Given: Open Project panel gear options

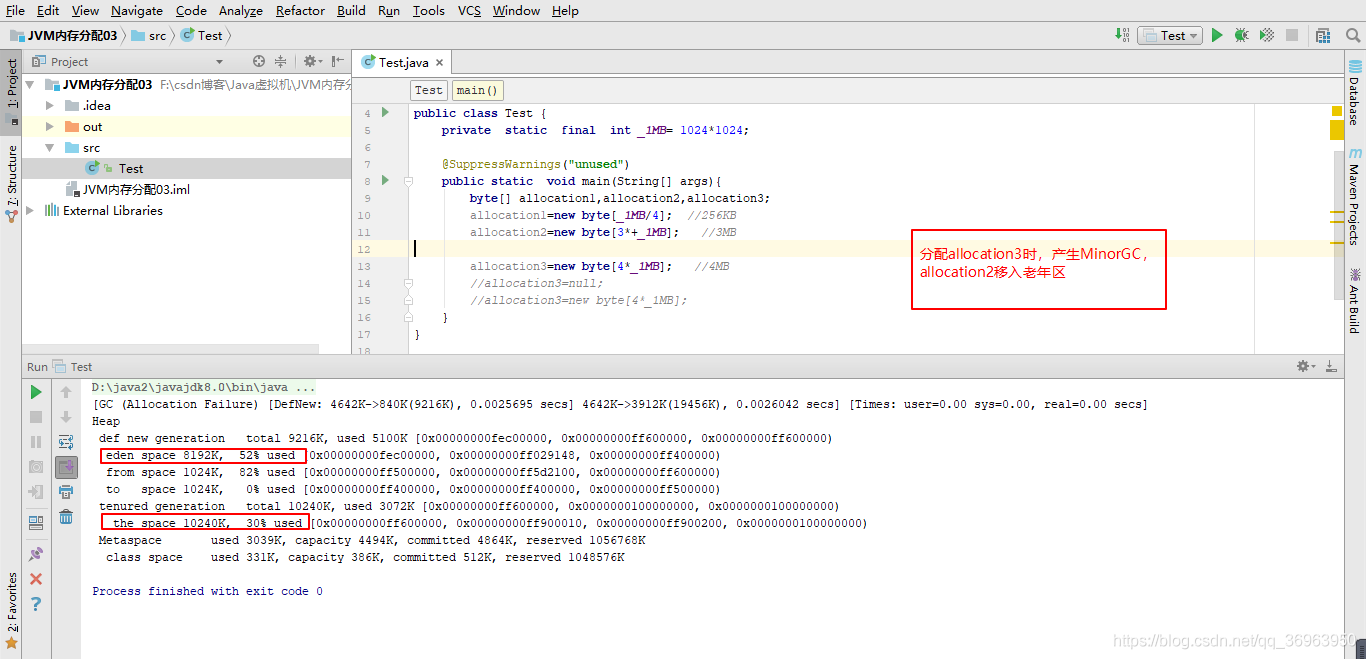Looking at the screenshot, I should point(311,61).
